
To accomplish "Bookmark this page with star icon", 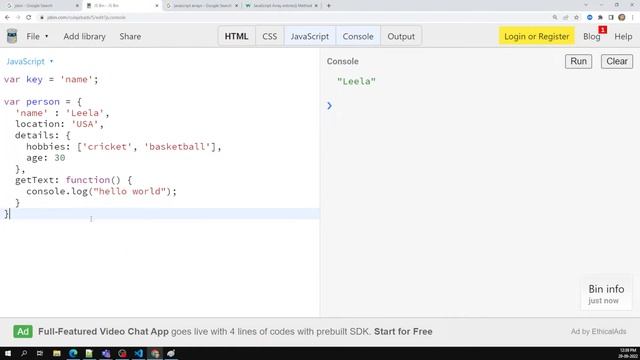I will pos(576,17).
